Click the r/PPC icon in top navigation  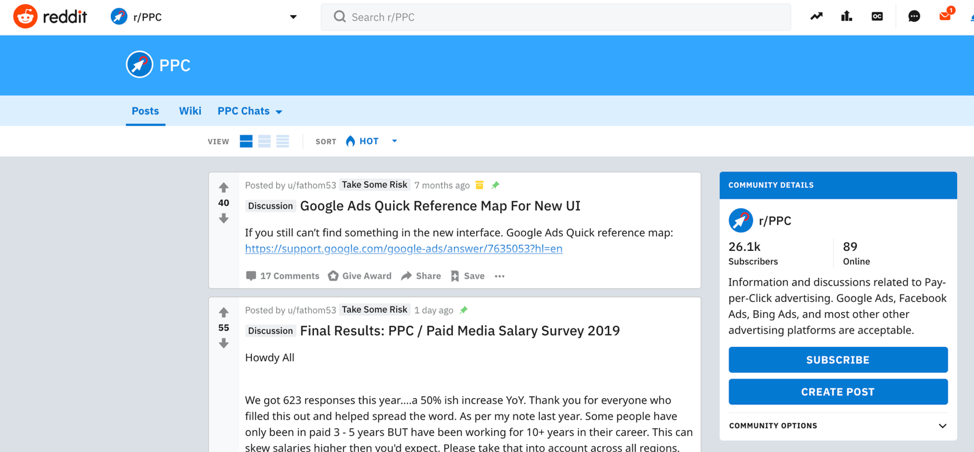tap(119, 17)
